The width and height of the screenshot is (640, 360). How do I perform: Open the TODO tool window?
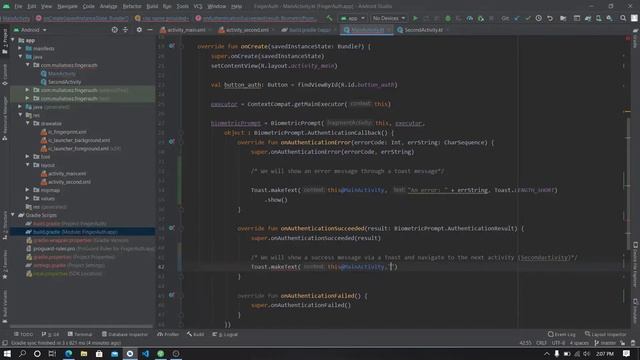pyautogui.click(x=24, y=334)
